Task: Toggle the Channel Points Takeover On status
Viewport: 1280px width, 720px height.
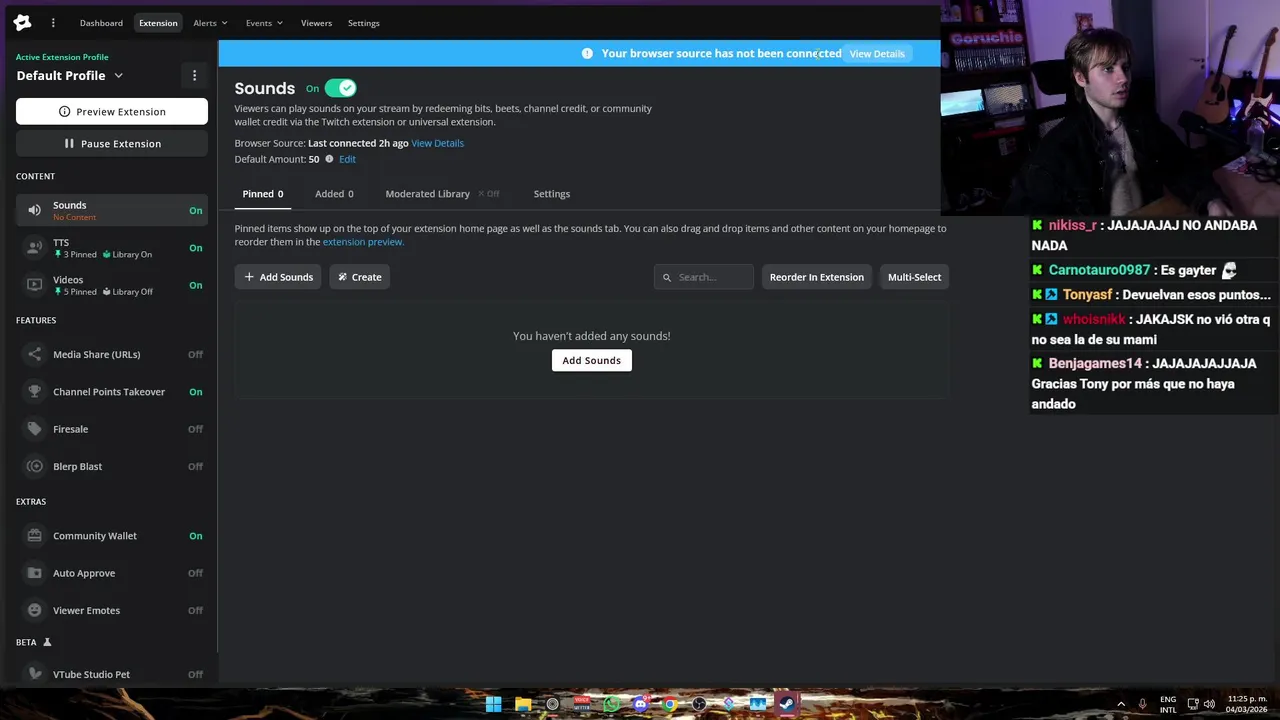Action: 196,392
